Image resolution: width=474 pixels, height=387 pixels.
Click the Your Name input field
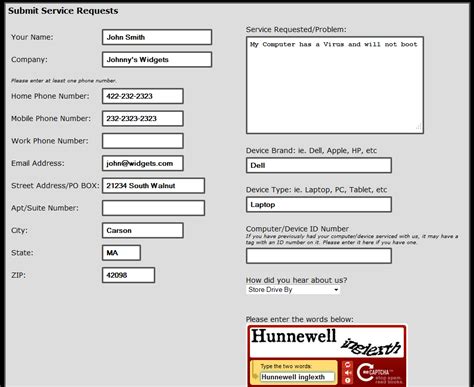(x=157, y=37)
